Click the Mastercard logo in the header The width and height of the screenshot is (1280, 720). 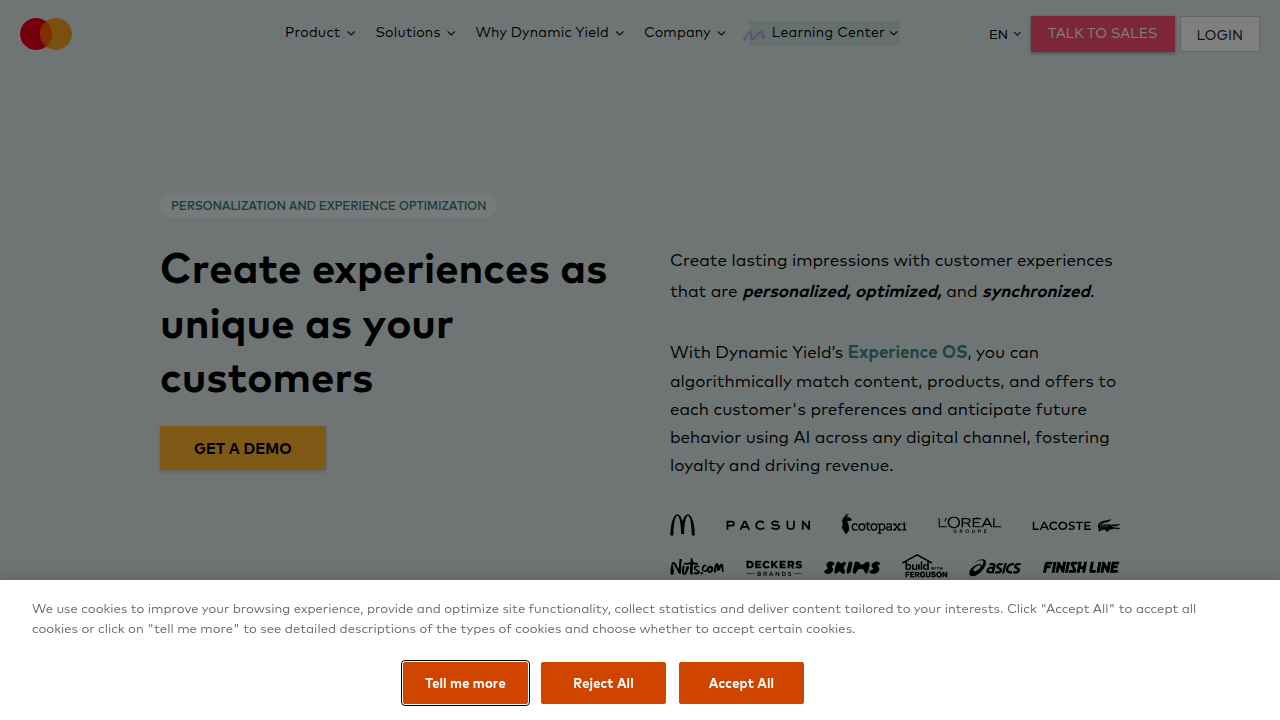click(46, 34)
